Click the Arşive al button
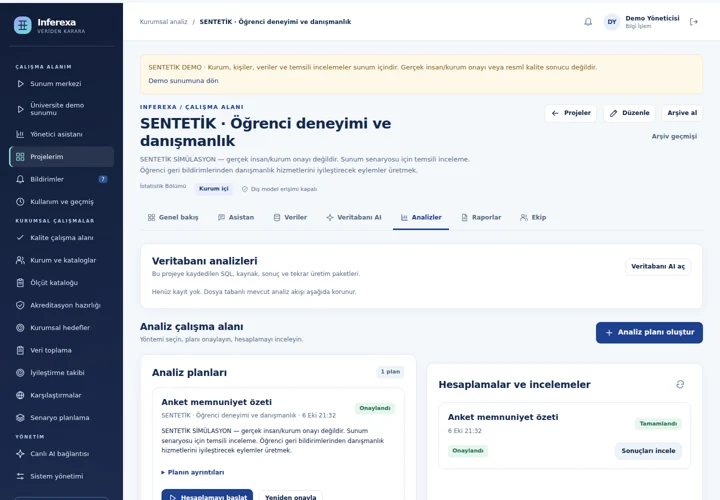This screenshot has height=500, width=720. pyautogui.click(x=682, y=113)
